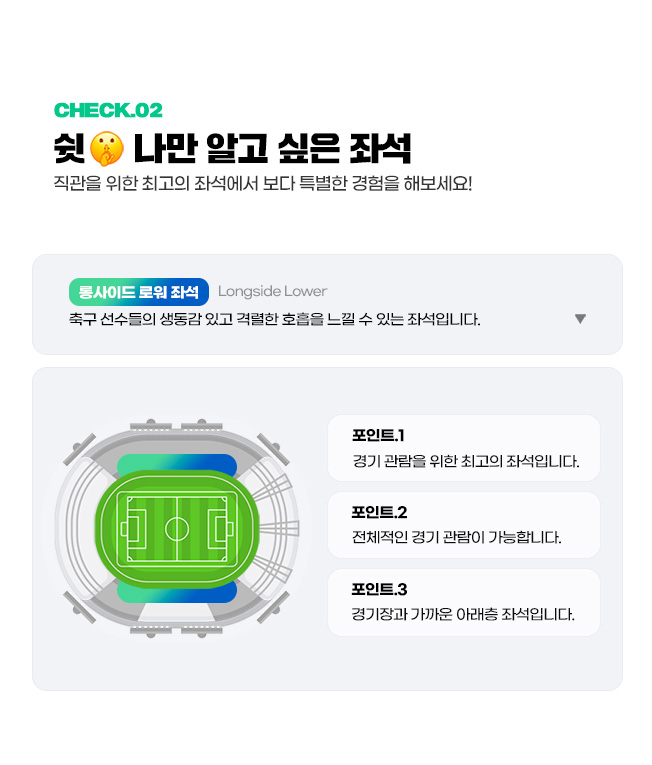Screen dimensions: 652x765
Task: Click the 롱사이드 로워 좌석 gradient badge
Action: pos(139,292)
